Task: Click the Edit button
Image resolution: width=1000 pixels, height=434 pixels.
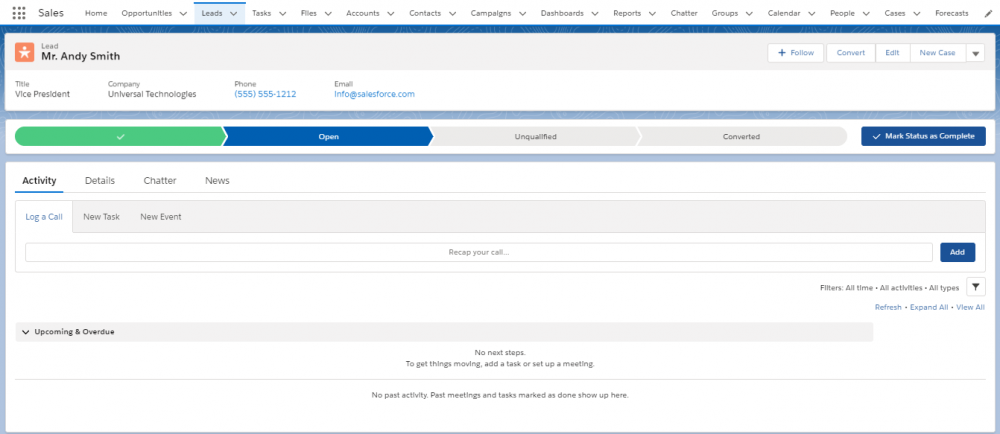Action: 892,53
